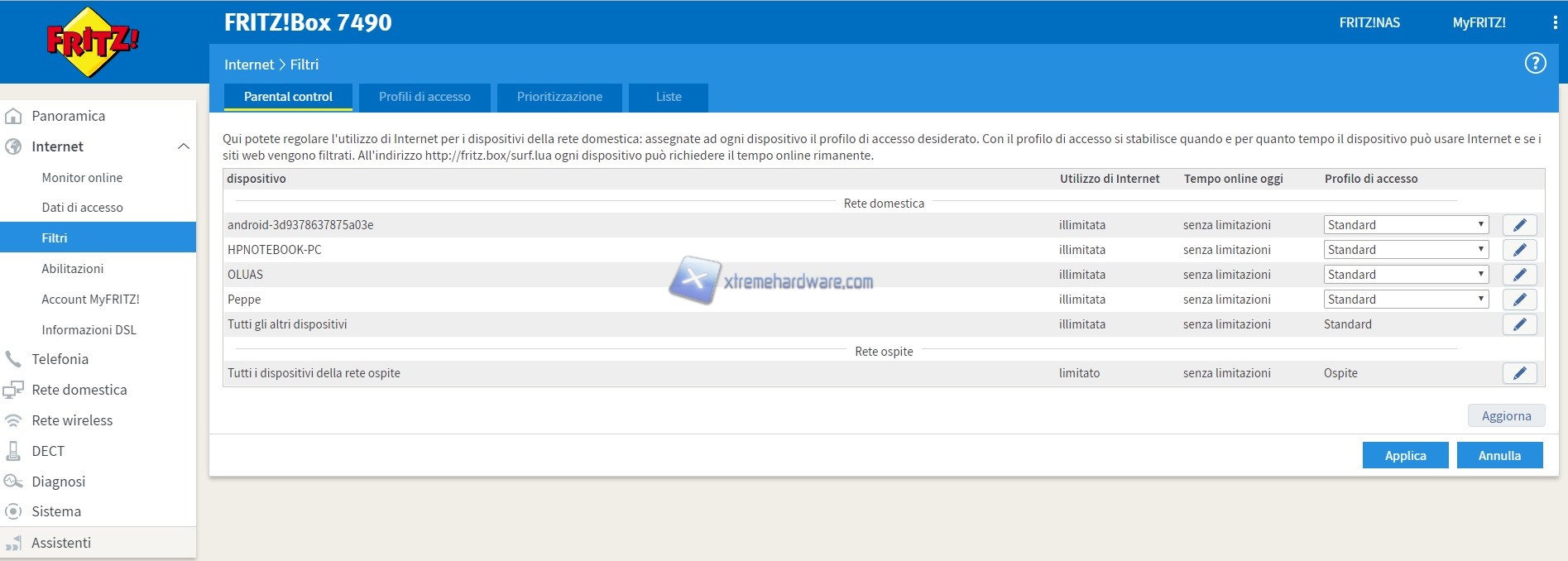This screenshot has width=1568, height=561.
Task: Edit the guest network devices entry
Action: pos(1519,373)
